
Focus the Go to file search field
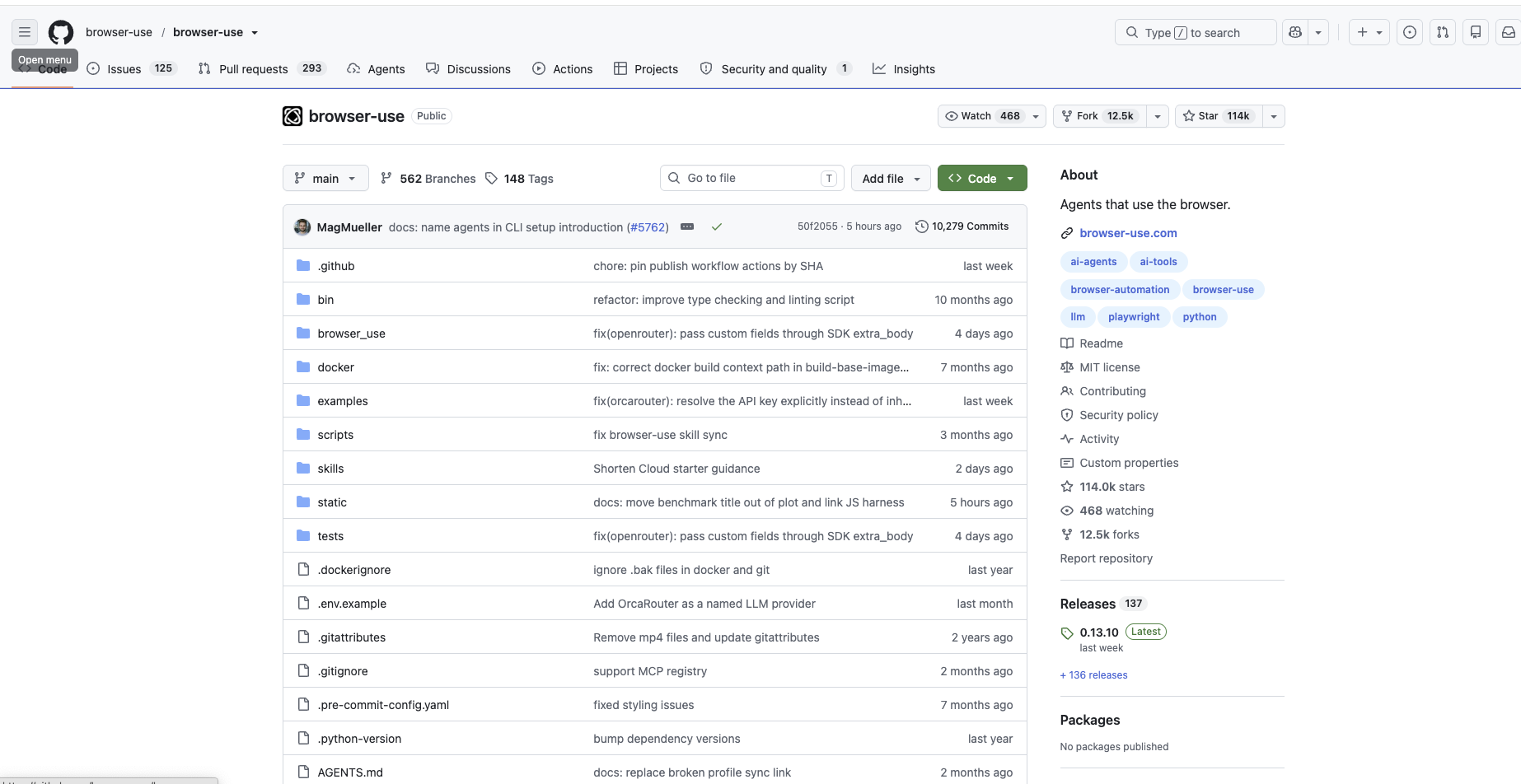pos(752,179)
